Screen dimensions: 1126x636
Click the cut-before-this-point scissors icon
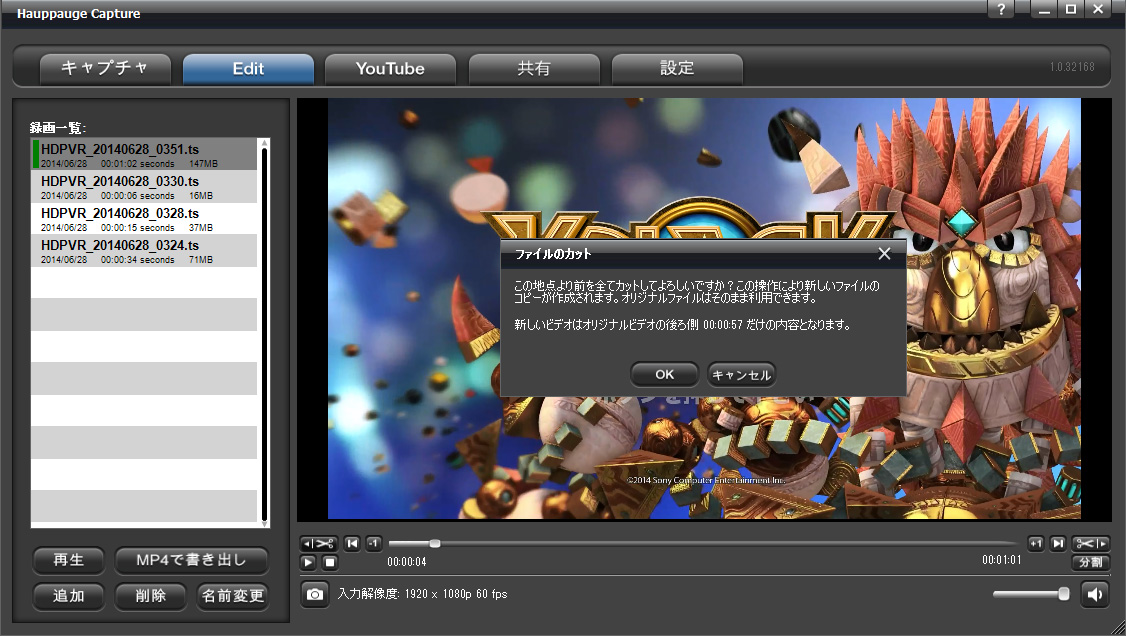318,543
